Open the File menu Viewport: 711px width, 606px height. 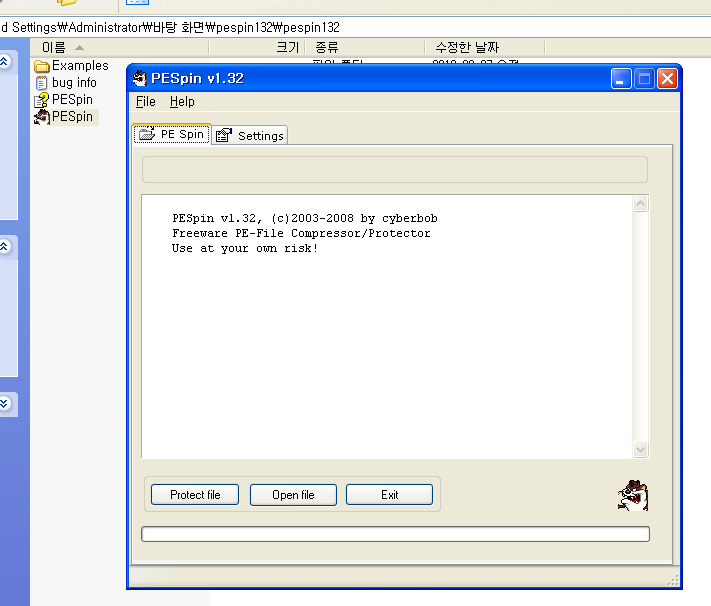[x=145, y=102]
